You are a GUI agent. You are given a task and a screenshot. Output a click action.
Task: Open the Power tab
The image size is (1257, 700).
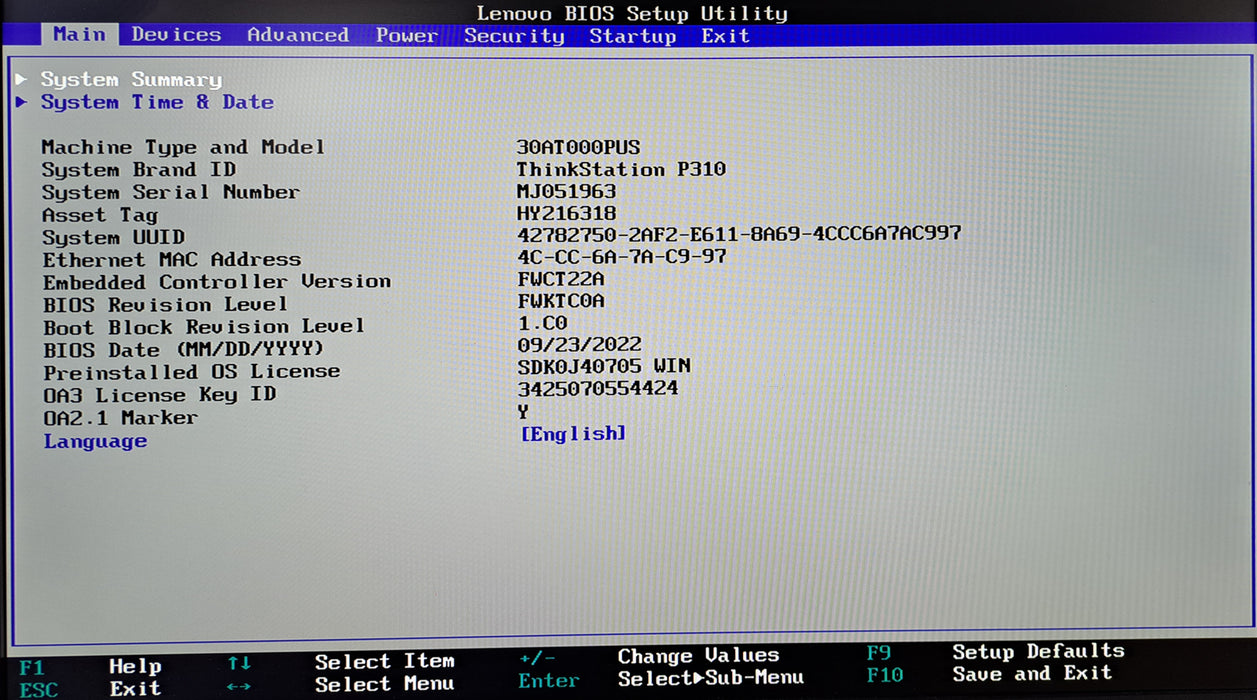[x=407, y=35]
